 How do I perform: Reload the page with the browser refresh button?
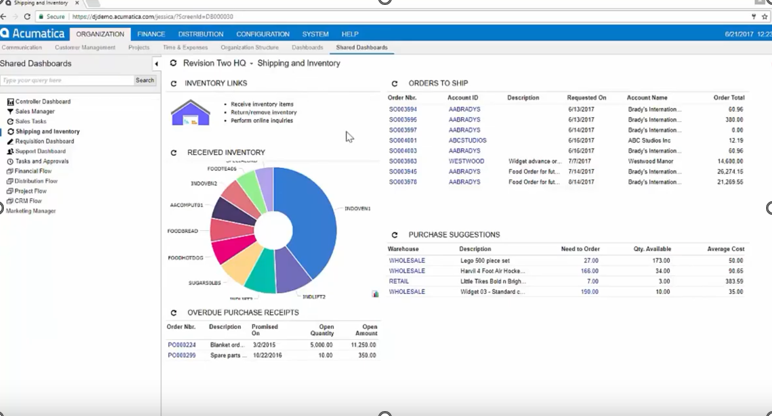(x=27, y=16)
